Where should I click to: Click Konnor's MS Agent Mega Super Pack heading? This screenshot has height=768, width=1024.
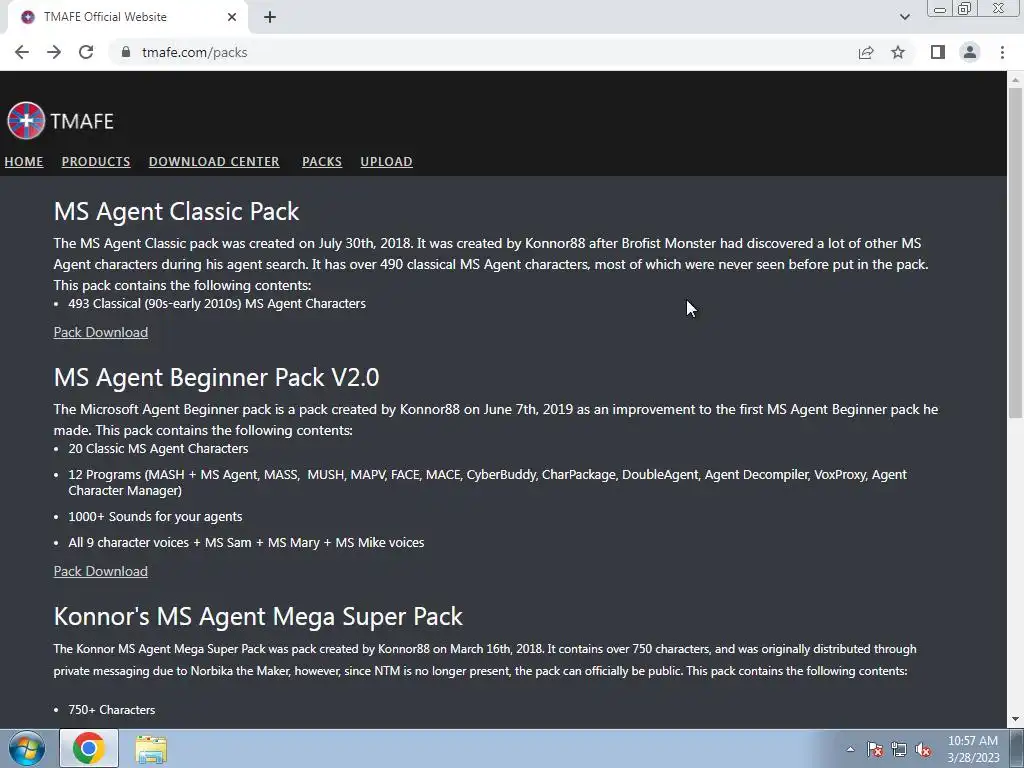258,616
